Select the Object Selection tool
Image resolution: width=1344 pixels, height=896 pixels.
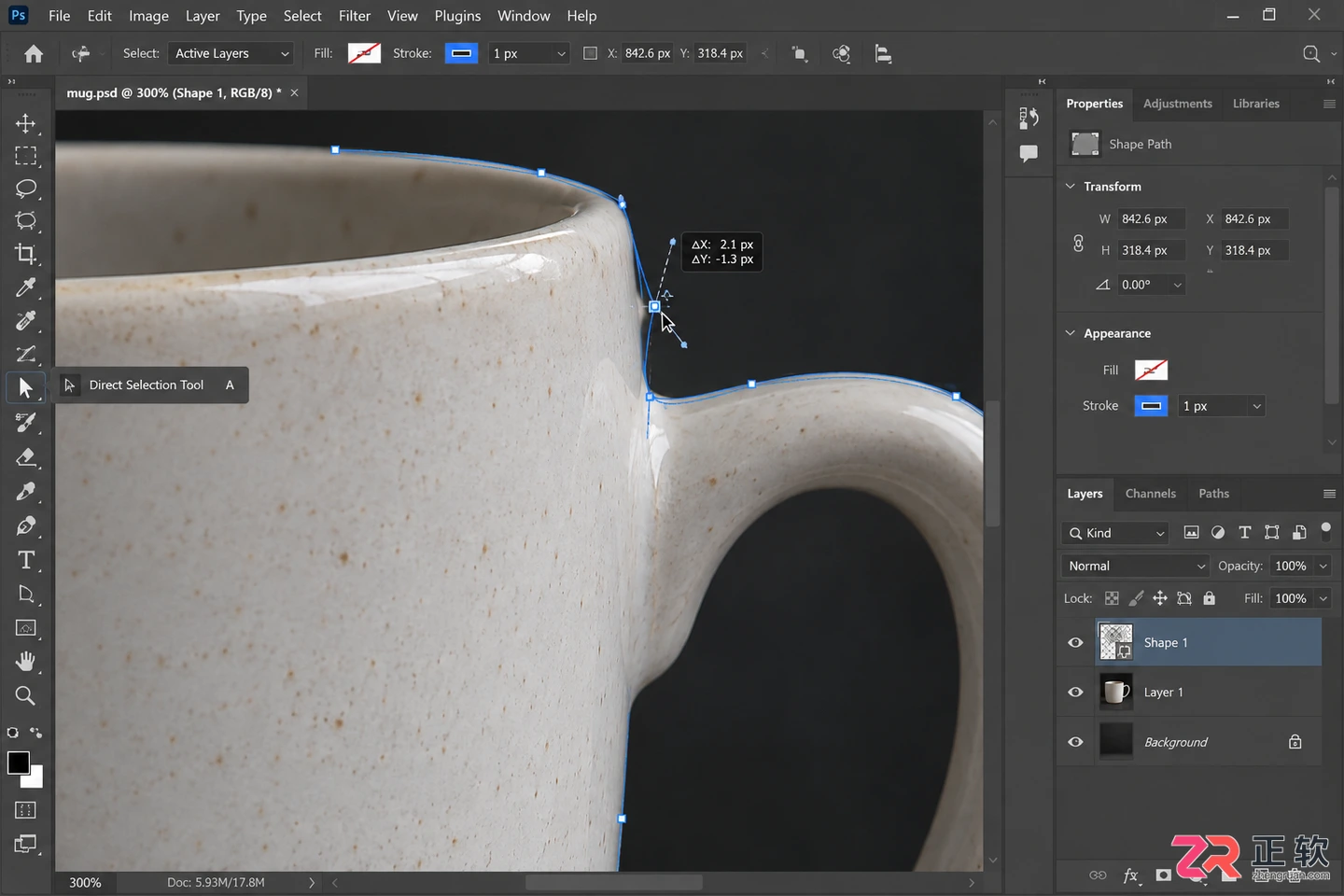click(25, 221)
